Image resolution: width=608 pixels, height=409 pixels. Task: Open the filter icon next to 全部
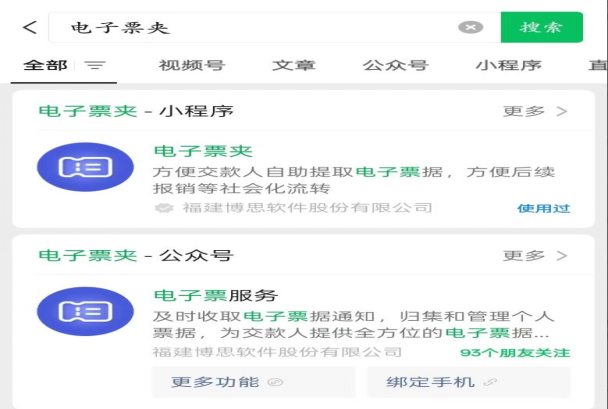(95, 66)
